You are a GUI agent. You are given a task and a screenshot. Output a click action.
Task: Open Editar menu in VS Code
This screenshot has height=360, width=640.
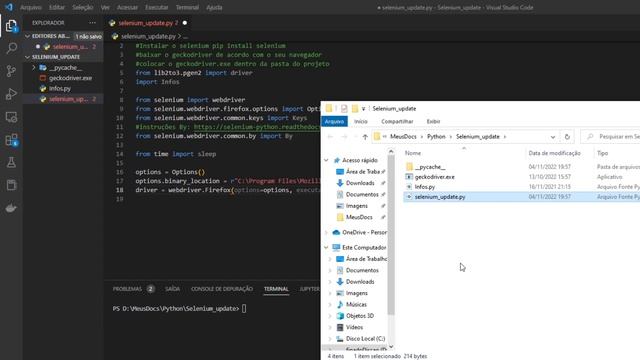coord(57,7)
